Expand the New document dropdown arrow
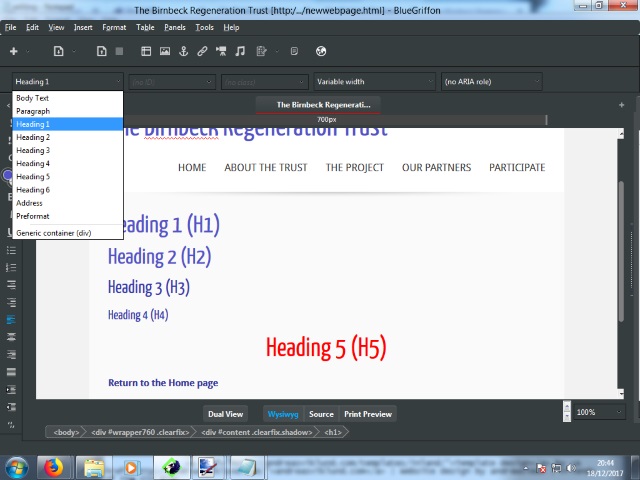 [x=28, y=51]
